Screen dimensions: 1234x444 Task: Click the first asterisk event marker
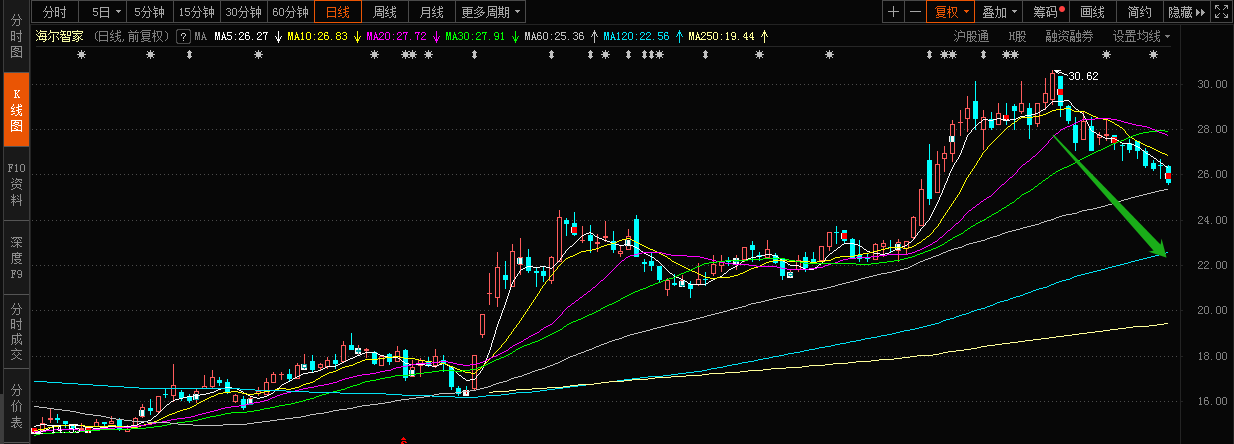pyautogui.click(x=82, y=55)
